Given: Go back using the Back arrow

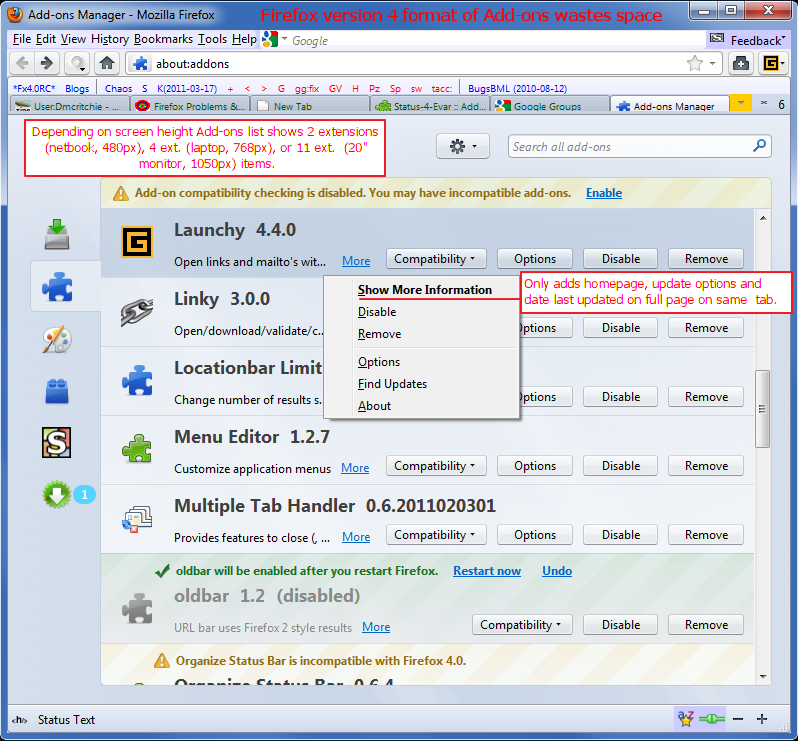Looking at the screenshot, I should (22, 64).
